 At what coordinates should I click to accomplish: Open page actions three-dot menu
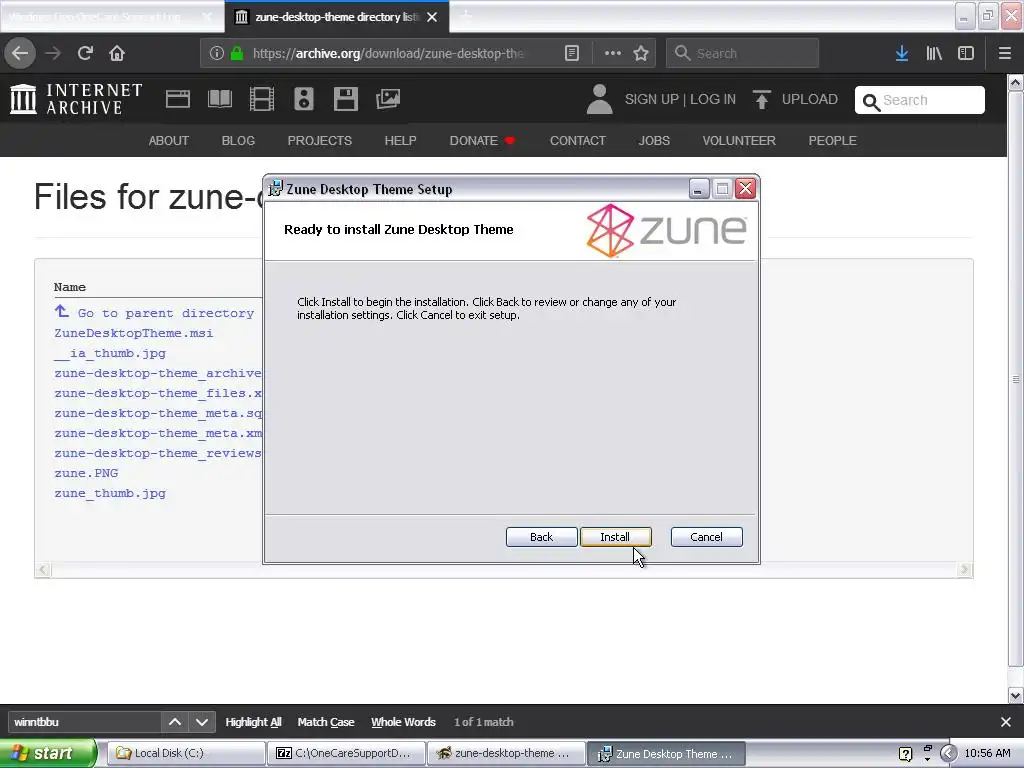click(x=613, y=53)
